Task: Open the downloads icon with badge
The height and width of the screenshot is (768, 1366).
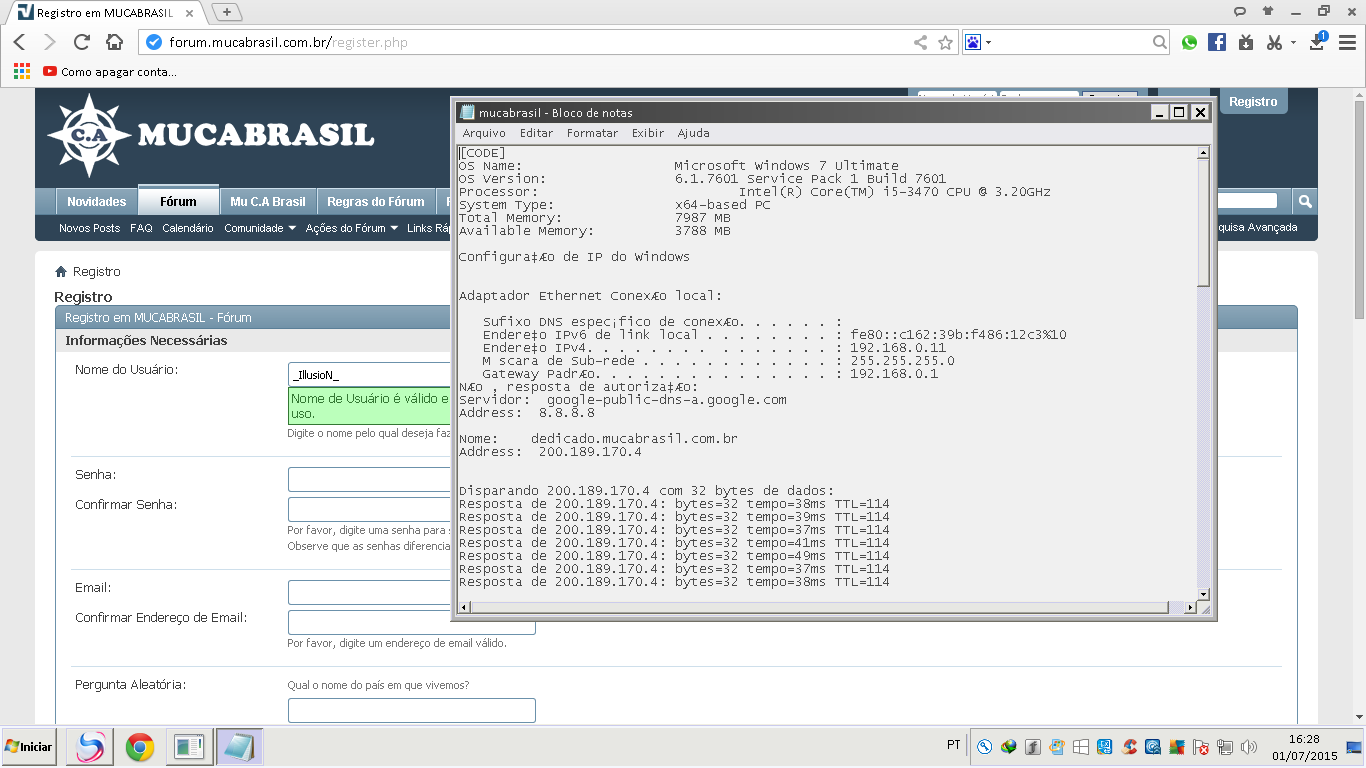Action: (x=1318, y=42)
